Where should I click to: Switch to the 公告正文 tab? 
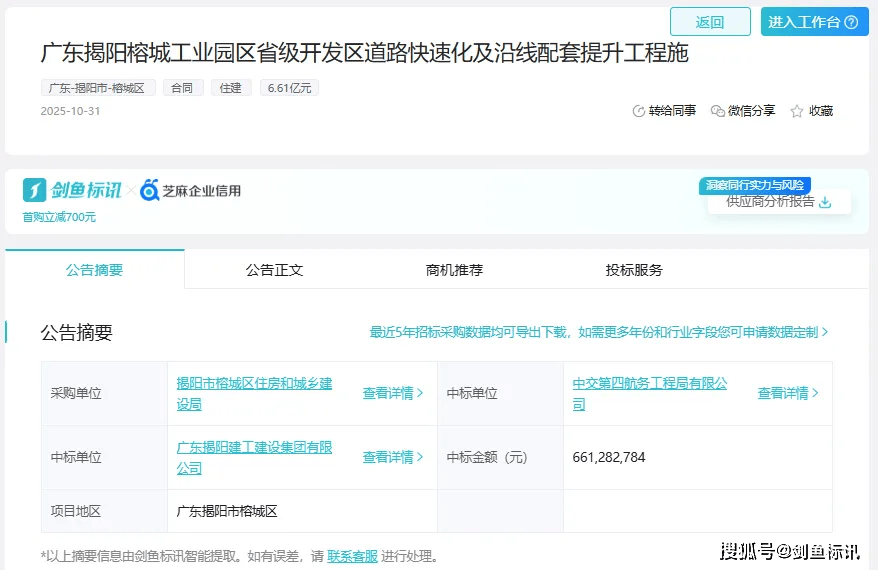(x=274, y=270)
